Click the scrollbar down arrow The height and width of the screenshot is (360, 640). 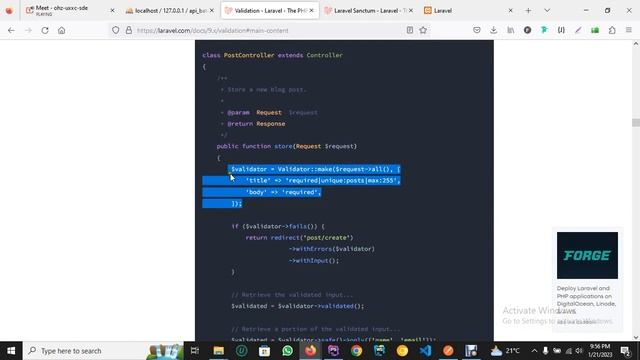pyautogui.click(x=636, y=337)
